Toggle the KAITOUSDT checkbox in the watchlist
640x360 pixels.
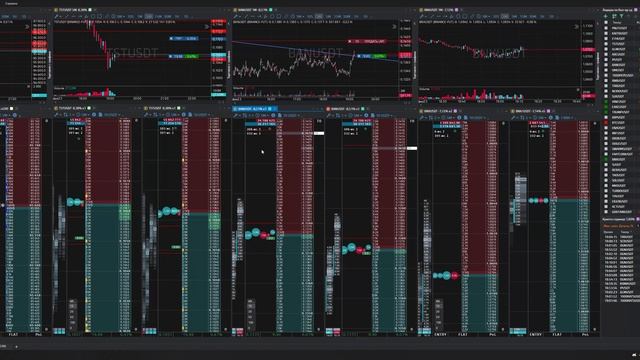[606, 33]
